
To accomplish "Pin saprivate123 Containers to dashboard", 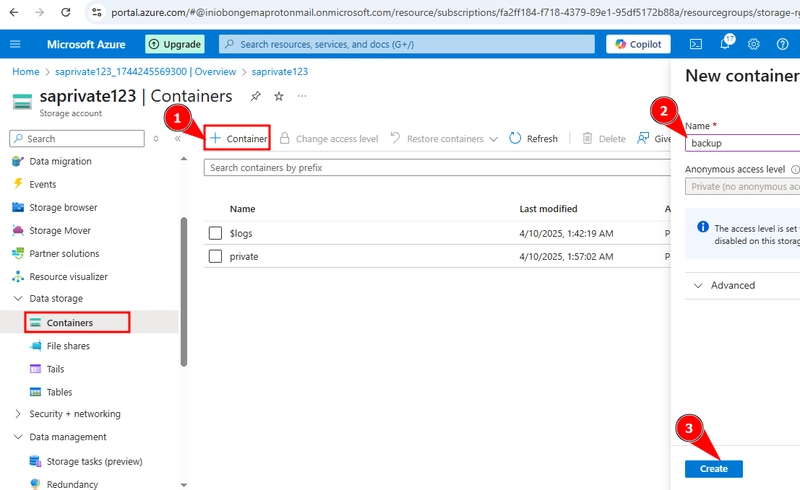I will 256,96.
